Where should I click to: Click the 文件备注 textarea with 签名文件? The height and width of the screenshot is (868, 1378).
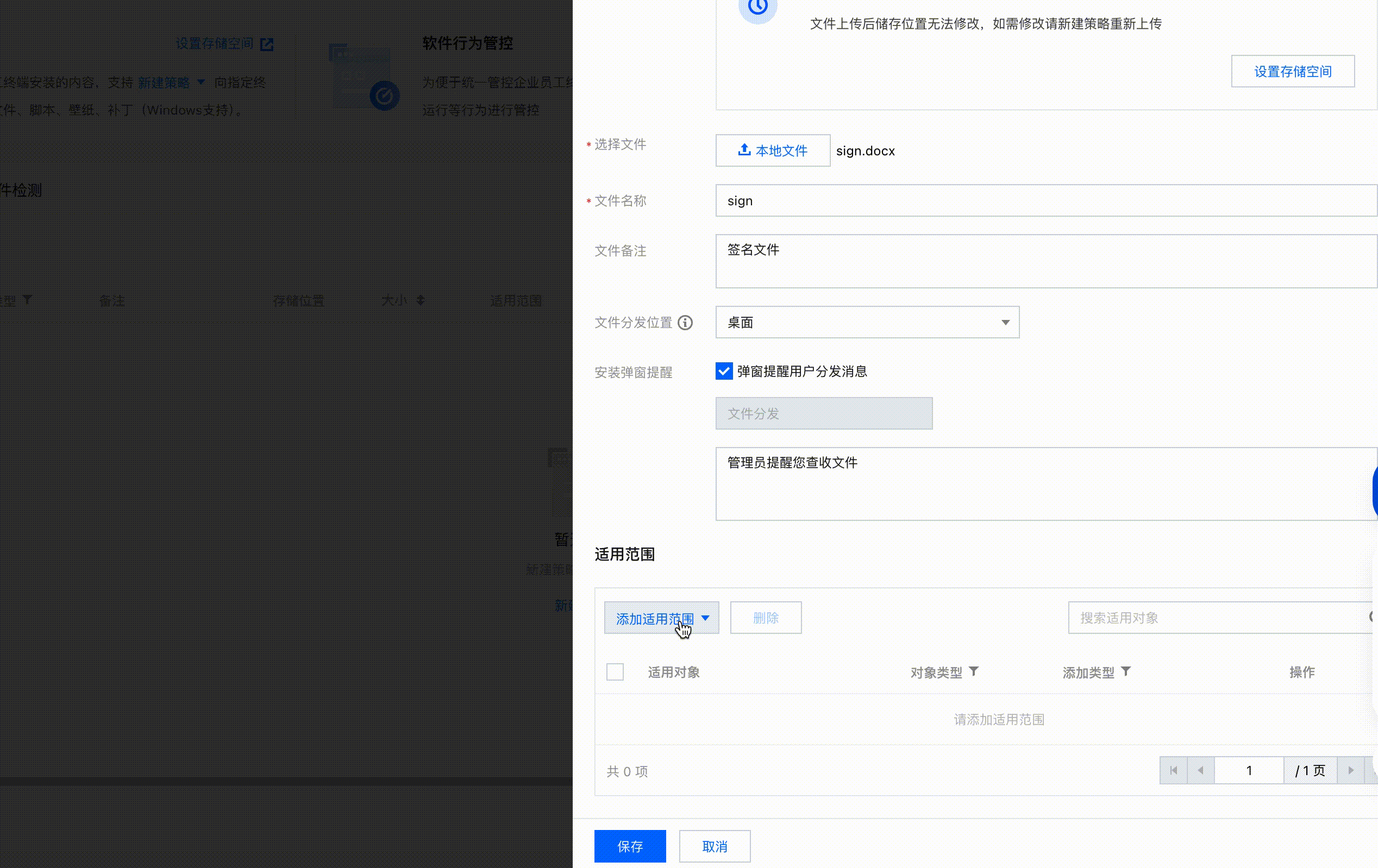click(1045, 261)
